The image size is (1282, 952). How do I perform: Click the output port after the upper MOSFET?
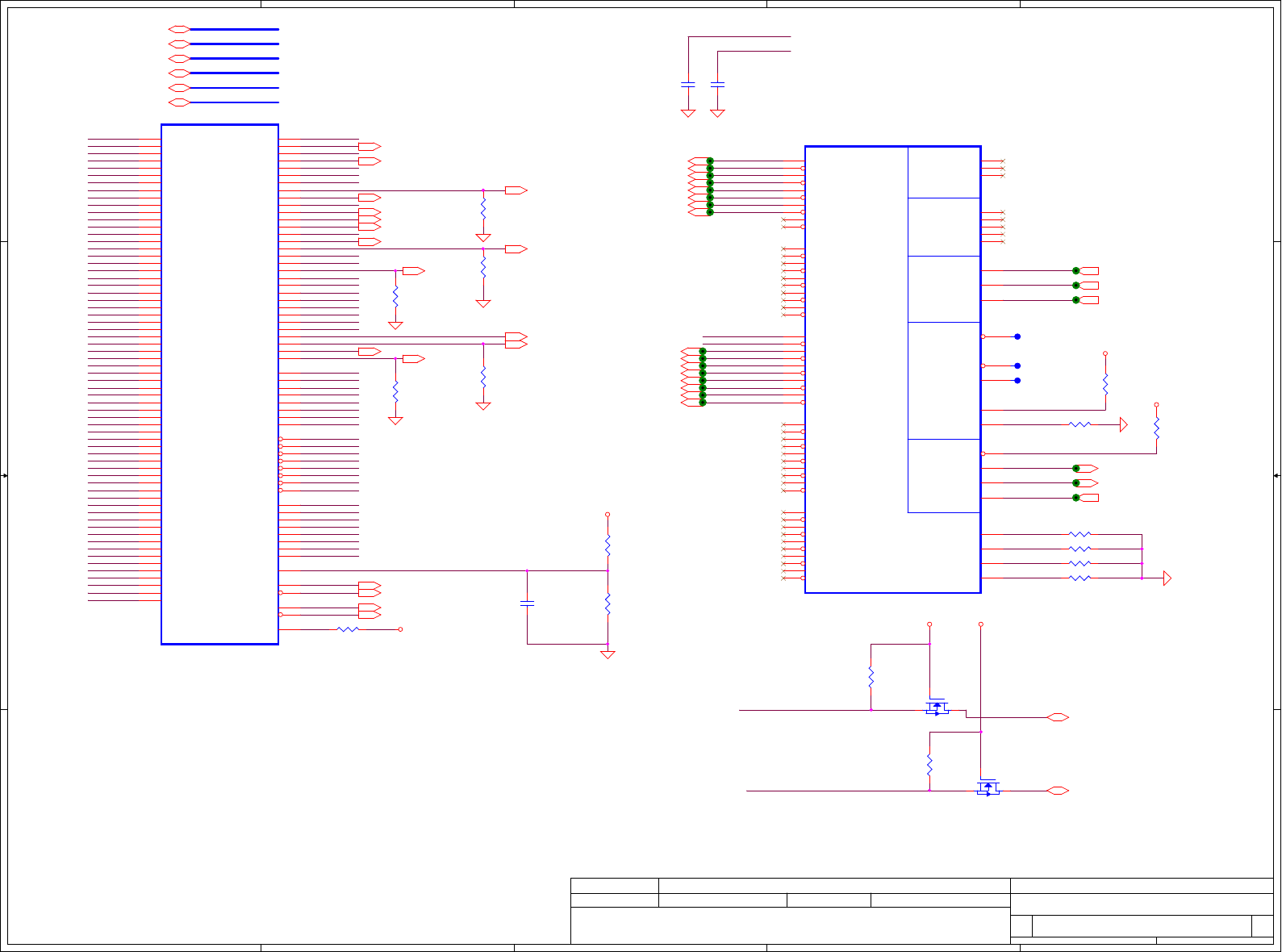[x=1058, y=717]
